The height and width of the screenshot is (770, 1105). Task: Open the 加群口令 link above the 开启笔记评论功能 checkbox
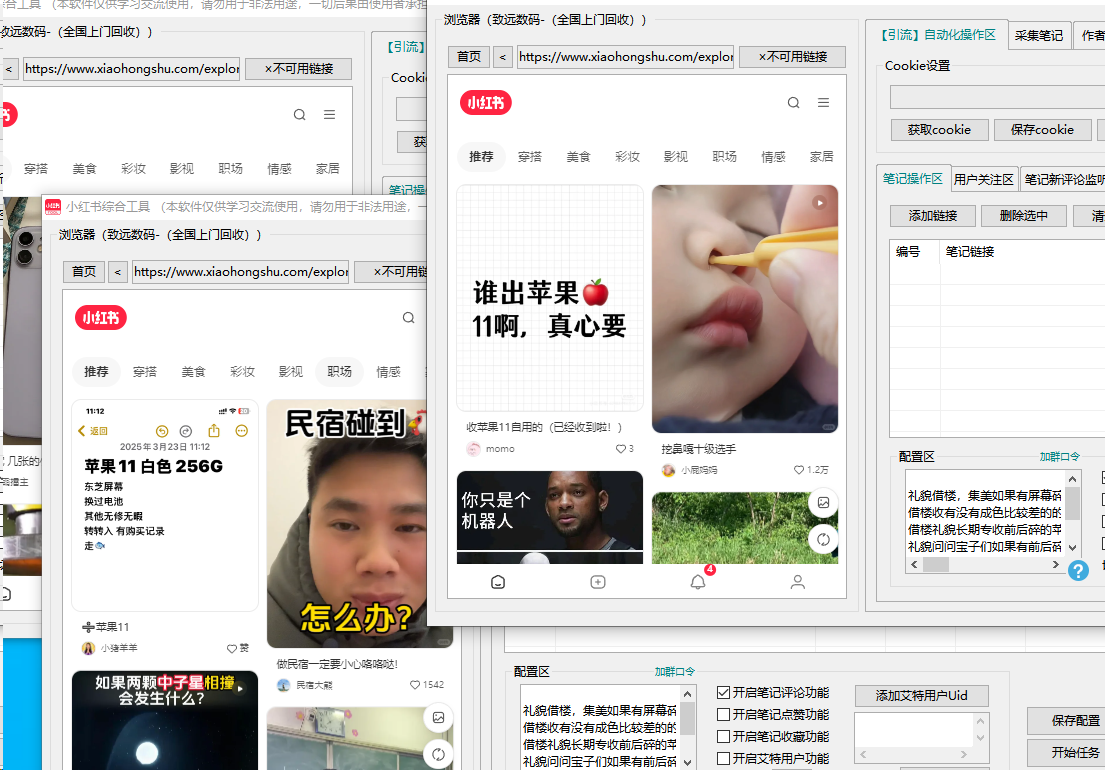674,671
